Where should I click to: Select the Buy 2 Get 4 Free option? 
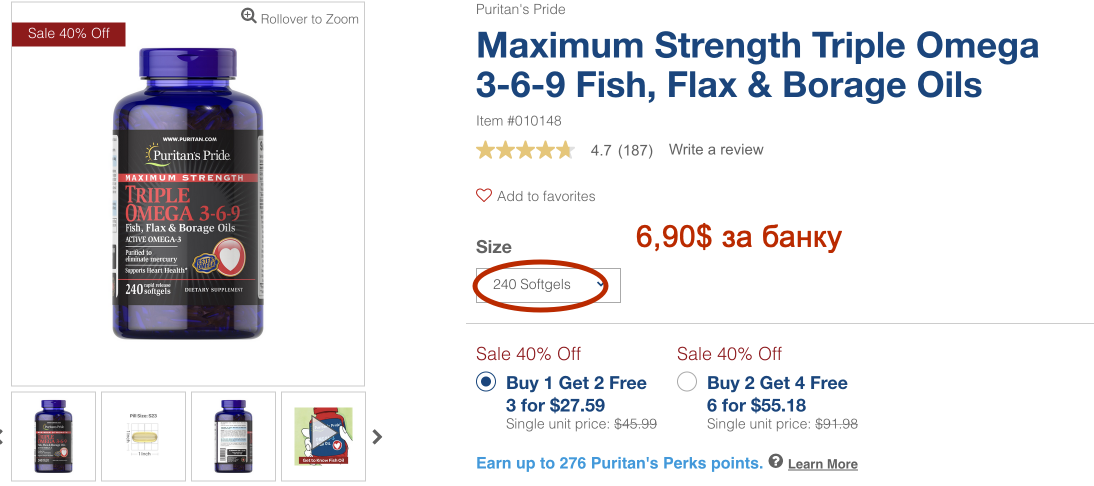(687, 381)
